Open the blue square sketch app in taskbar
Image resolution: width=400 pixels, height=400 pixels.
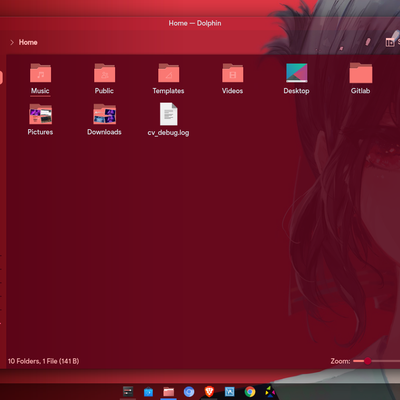[230, 392]
